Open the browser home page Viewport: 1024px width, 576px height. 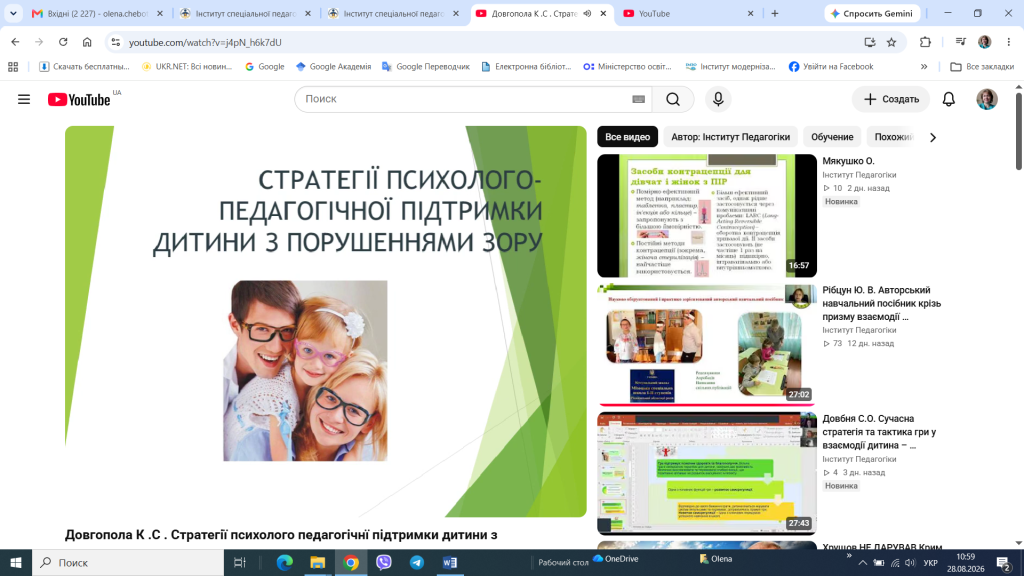tap(87, 42)
